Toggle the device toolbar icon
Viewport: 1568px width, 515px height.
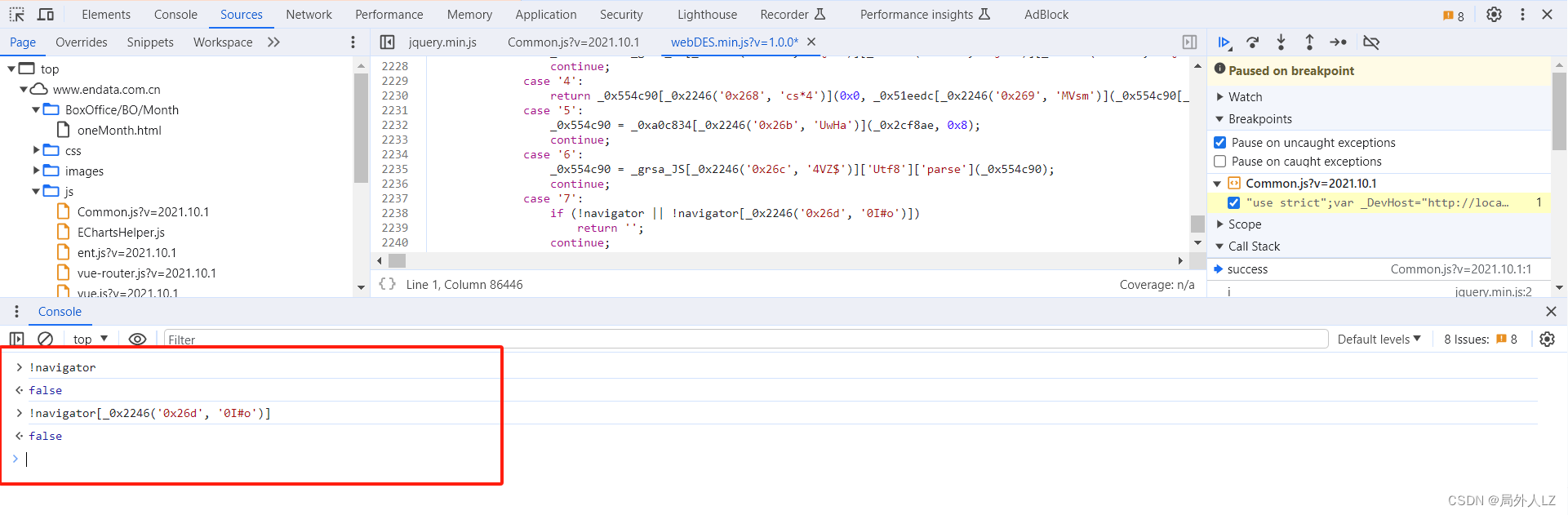(x=46, y=15)
